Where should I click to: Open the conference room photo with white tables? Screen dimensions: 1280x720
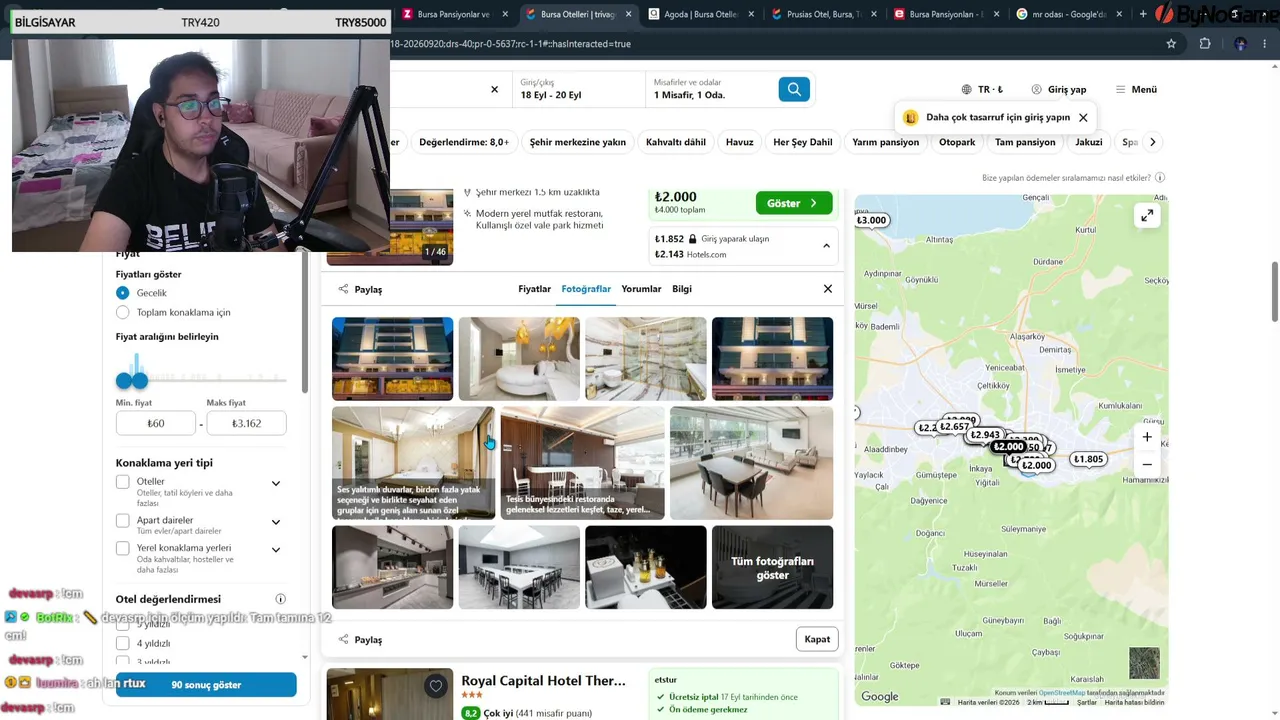pos(519,567)
